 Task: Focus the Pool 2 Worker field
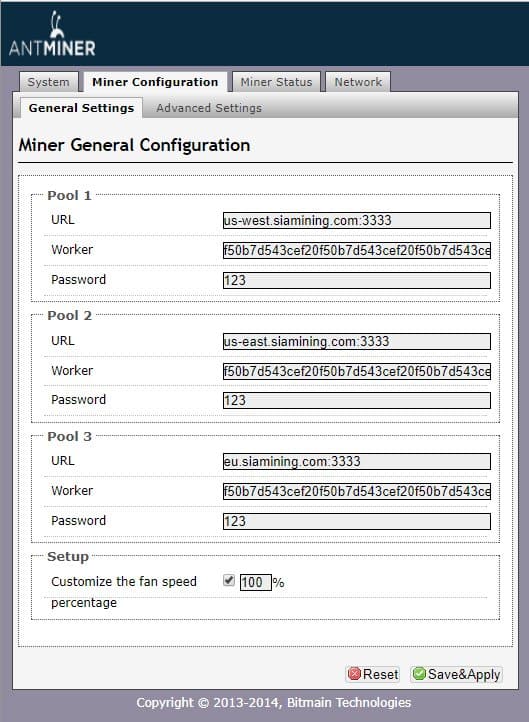[x=357, y=371]
